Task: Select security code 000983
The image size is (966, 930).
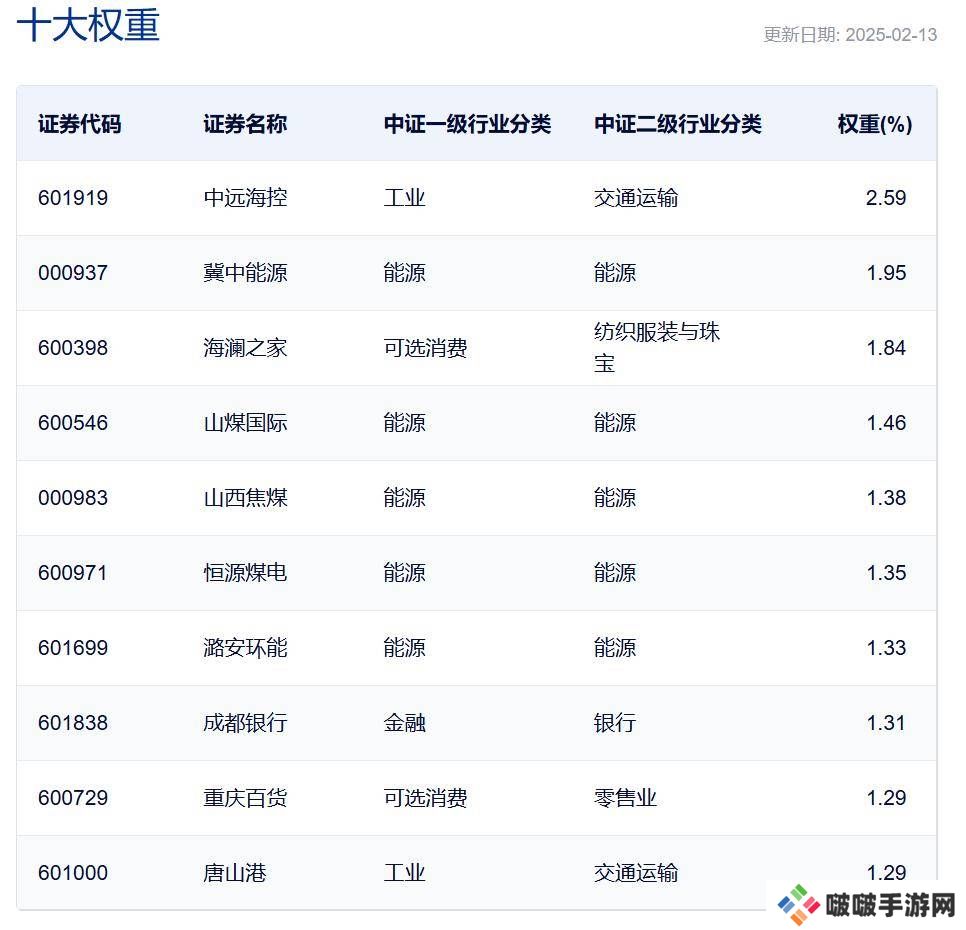Action: coord(73,498)
